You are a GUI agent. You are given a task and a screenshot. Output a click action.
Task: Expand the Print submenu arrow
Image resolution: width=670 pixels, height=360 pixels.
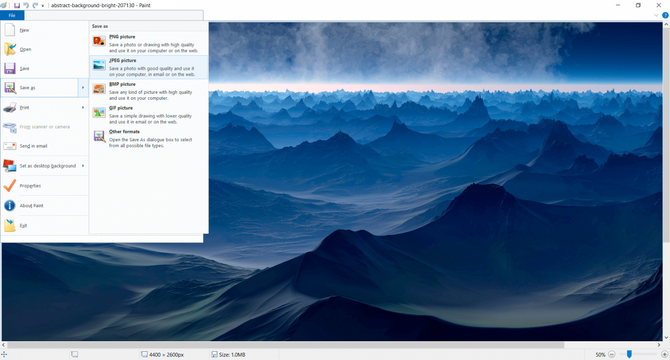click(83, 108)
